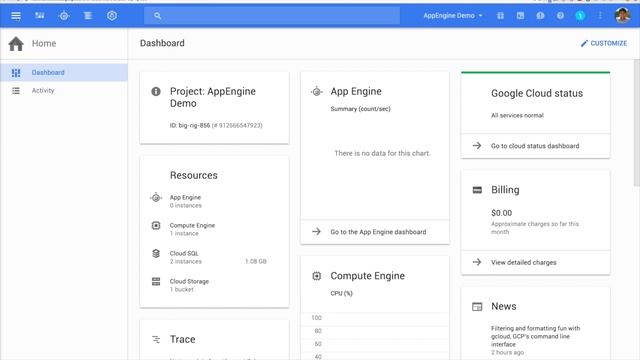Click the There is no data for this chart message
Image resolution: width=640 pixels, height=360 pixels.
click(x=382, y=153)
